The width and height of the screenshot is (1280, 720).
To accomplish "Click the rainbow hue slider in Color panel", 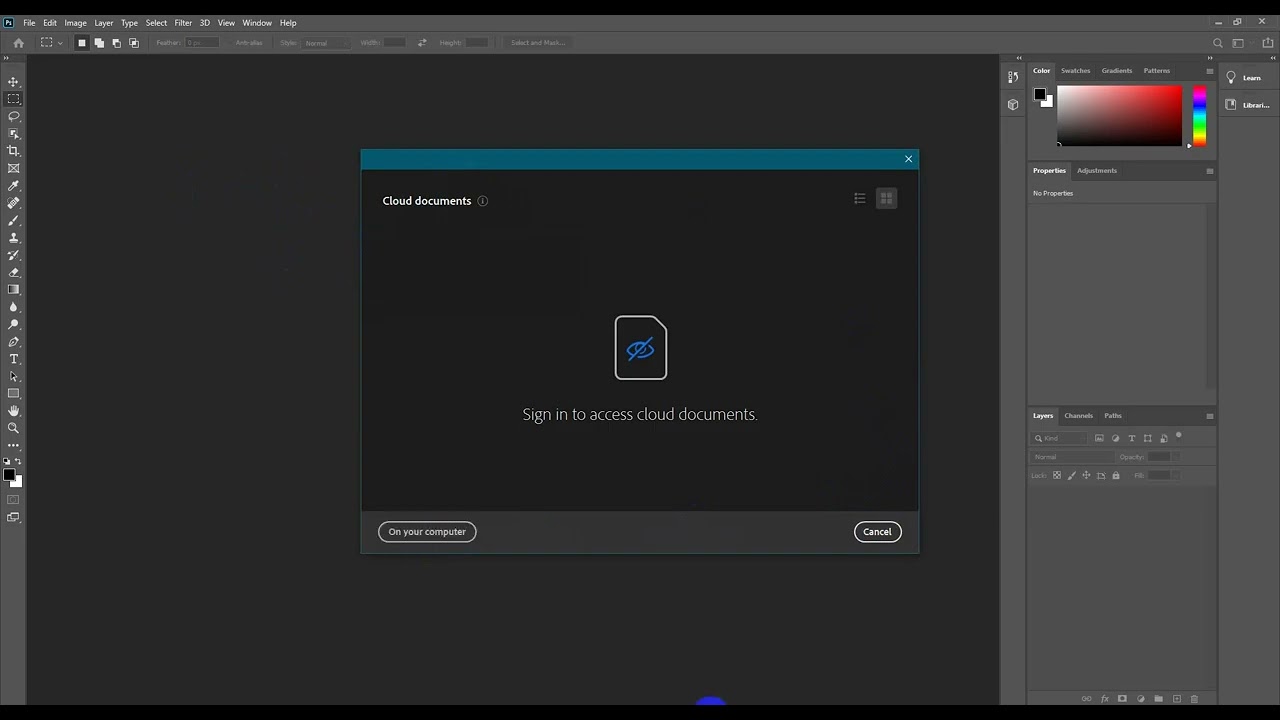I will 1199,116.
